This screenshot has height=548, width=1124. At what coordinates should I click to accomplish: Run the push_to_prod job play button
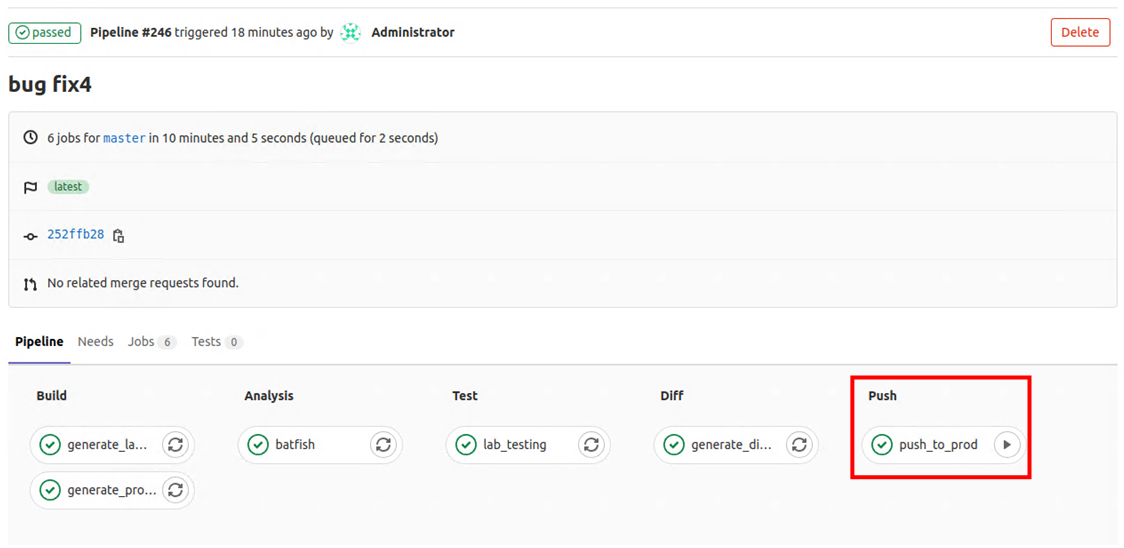tap(1007, 445)
